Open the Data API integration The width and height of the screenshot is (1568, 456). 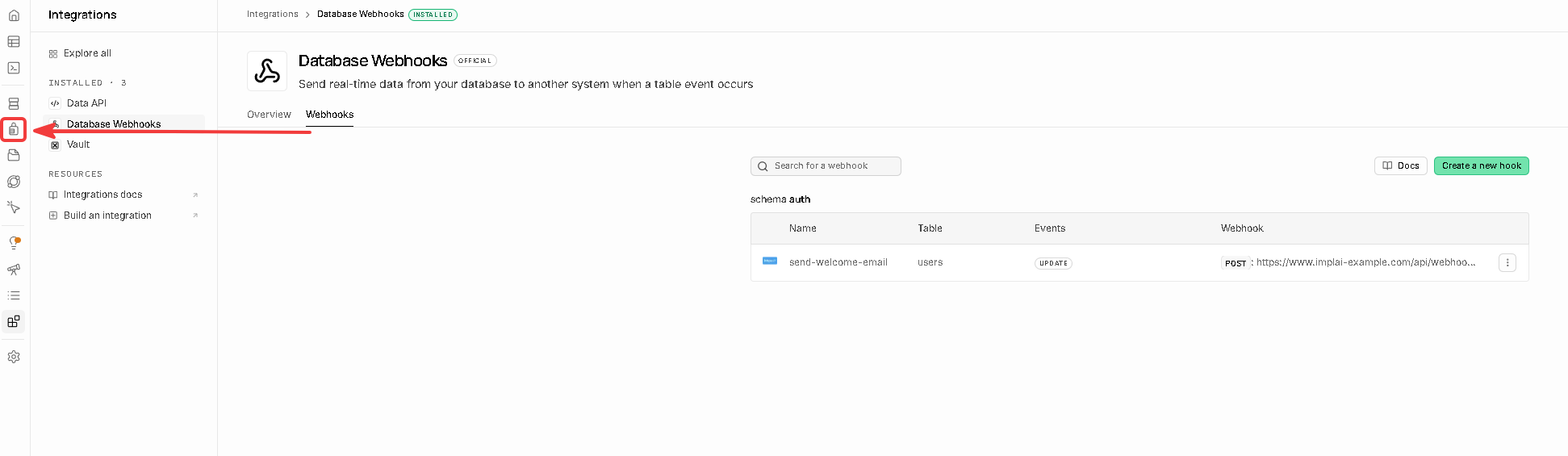pyautogui.click(x=86, y=103)
